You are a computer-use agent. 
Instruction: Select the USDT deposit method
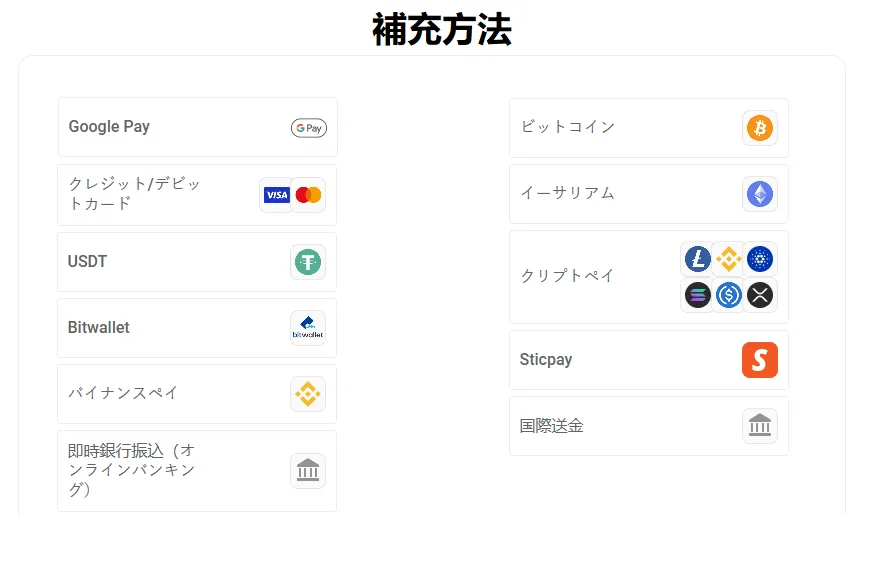(x=197, y=262)
